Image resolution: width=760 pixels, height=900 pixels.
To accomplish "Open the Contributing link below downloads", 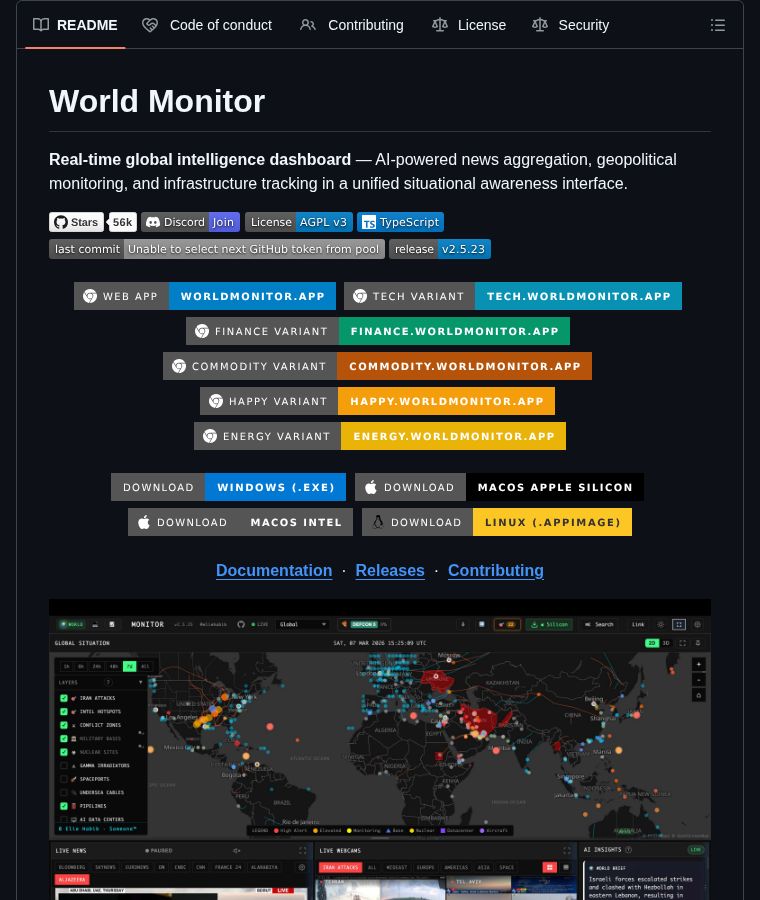I will tap(496, 571).
